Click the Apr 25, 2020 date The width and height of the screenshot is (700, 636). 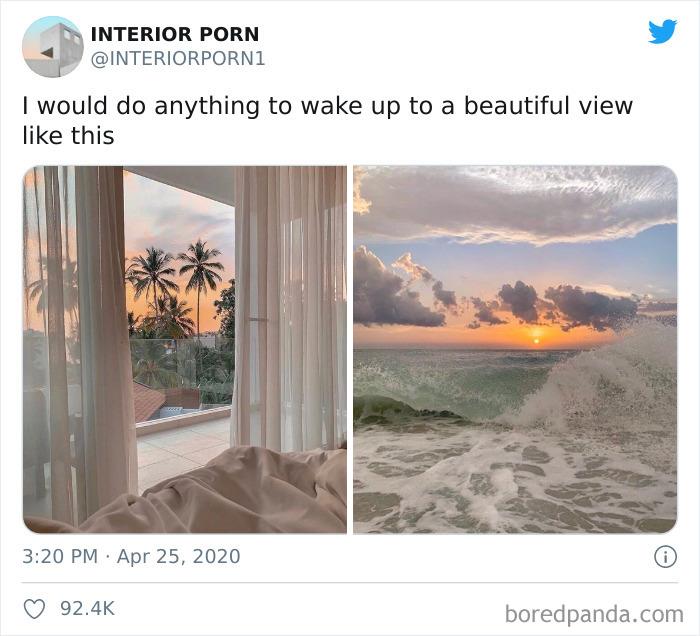pos(179,557)
